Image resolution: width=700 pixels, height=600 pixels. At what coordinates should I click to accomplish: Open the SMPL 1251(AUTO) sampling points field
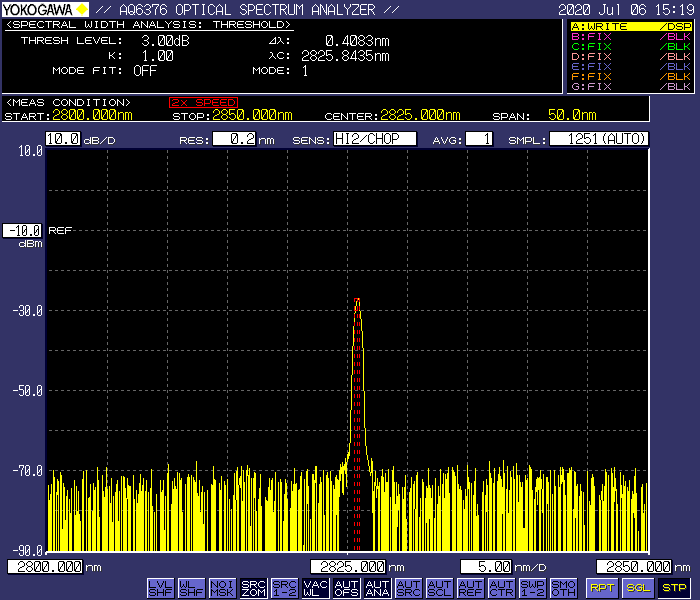(x=599, y=139)
